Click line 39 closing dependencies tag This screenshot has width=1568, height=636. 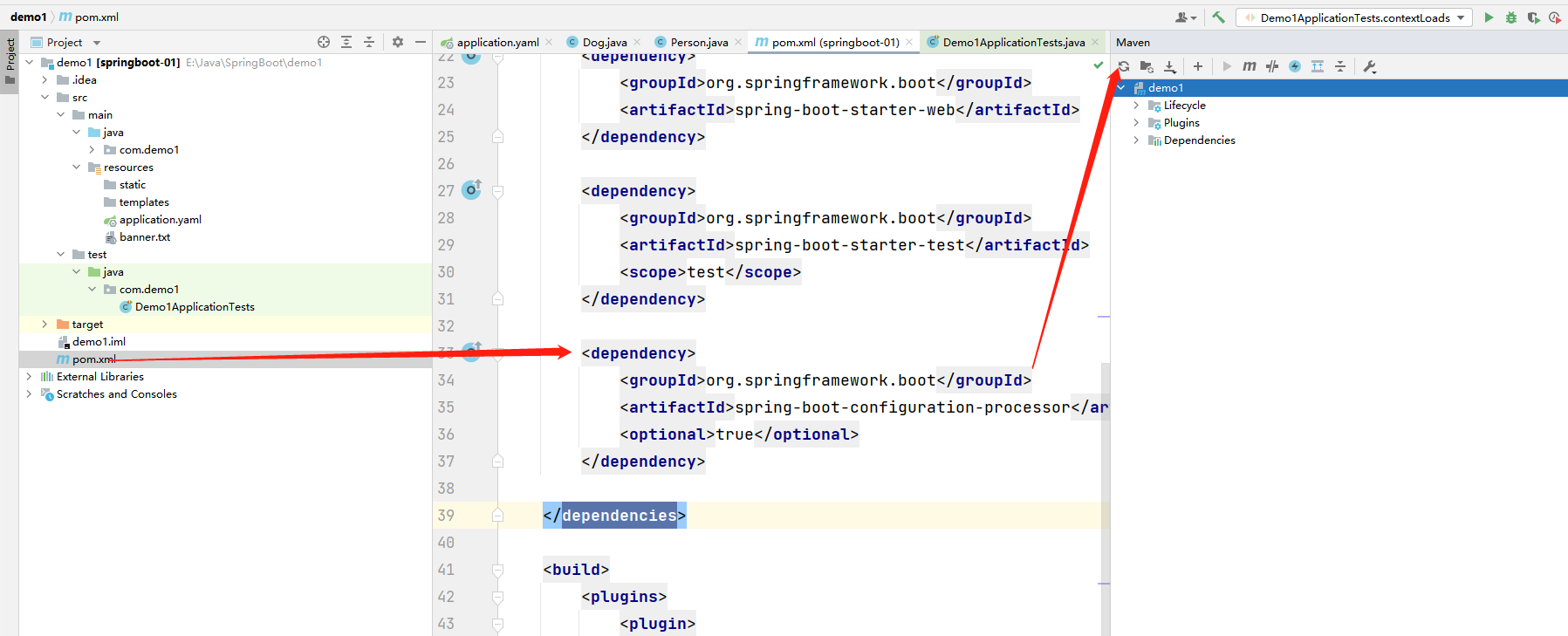(x=614, y=516)
